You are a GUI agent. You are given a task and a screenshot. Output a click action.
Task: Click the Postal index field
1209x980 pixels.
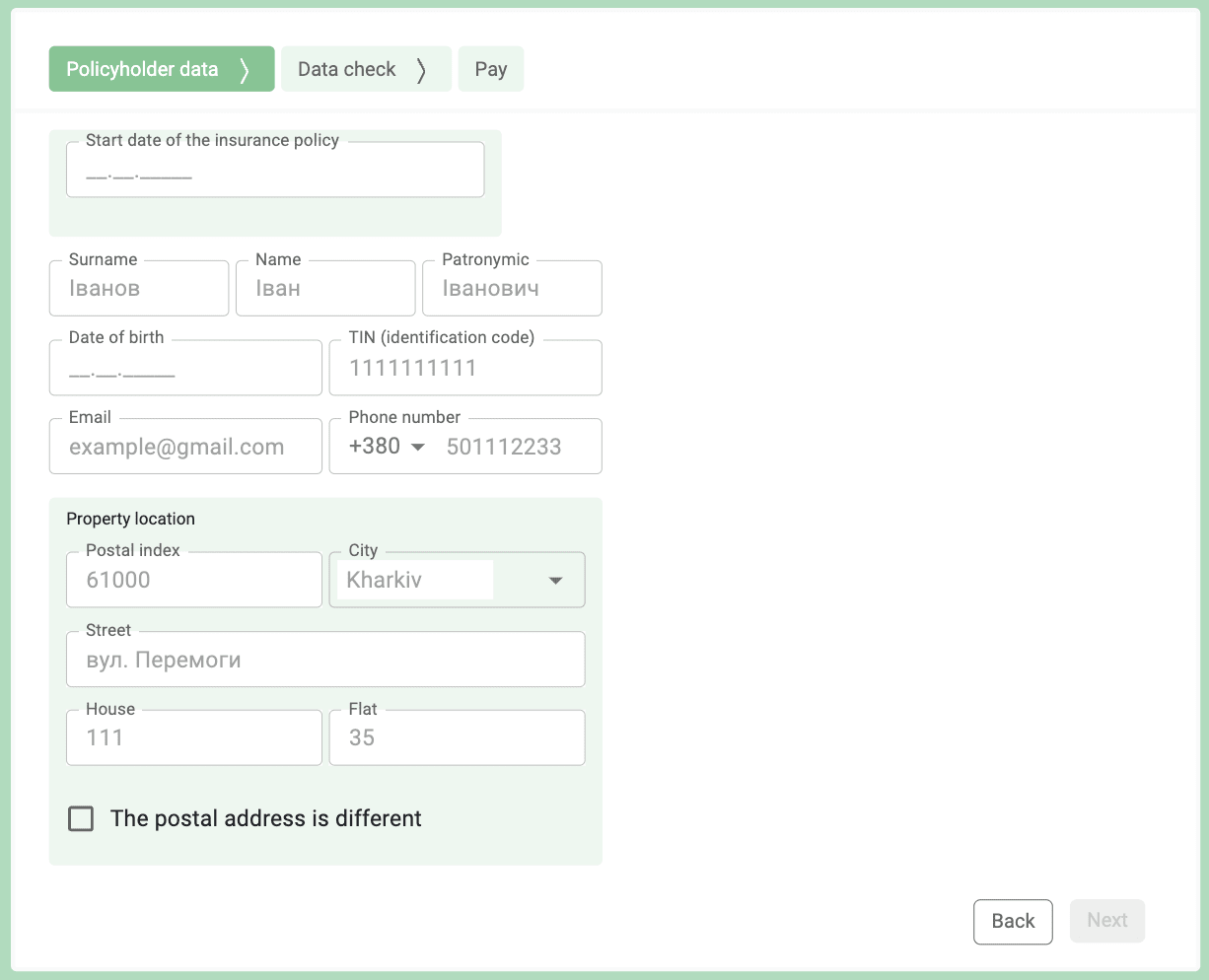tap(193, 580)
